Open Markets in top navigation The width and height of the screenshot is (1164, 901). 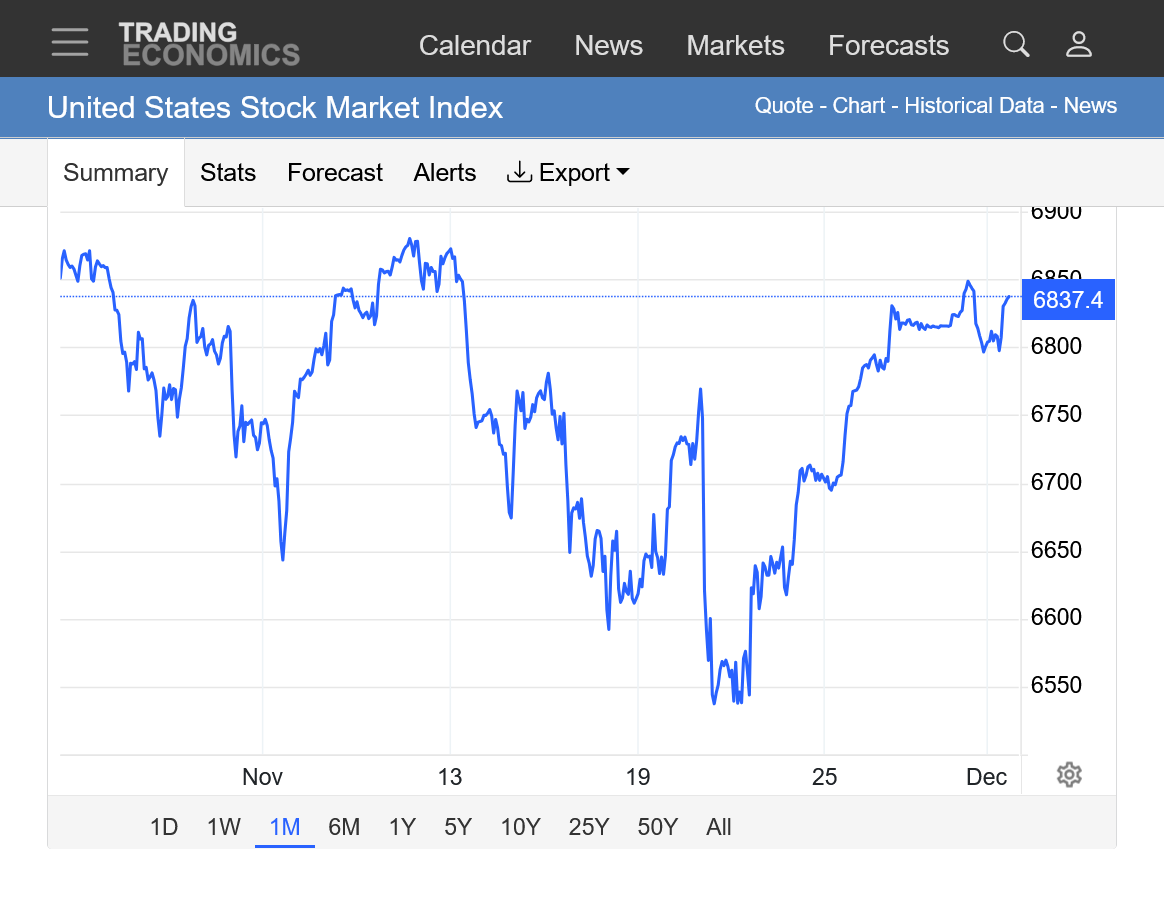click(735, 46)
